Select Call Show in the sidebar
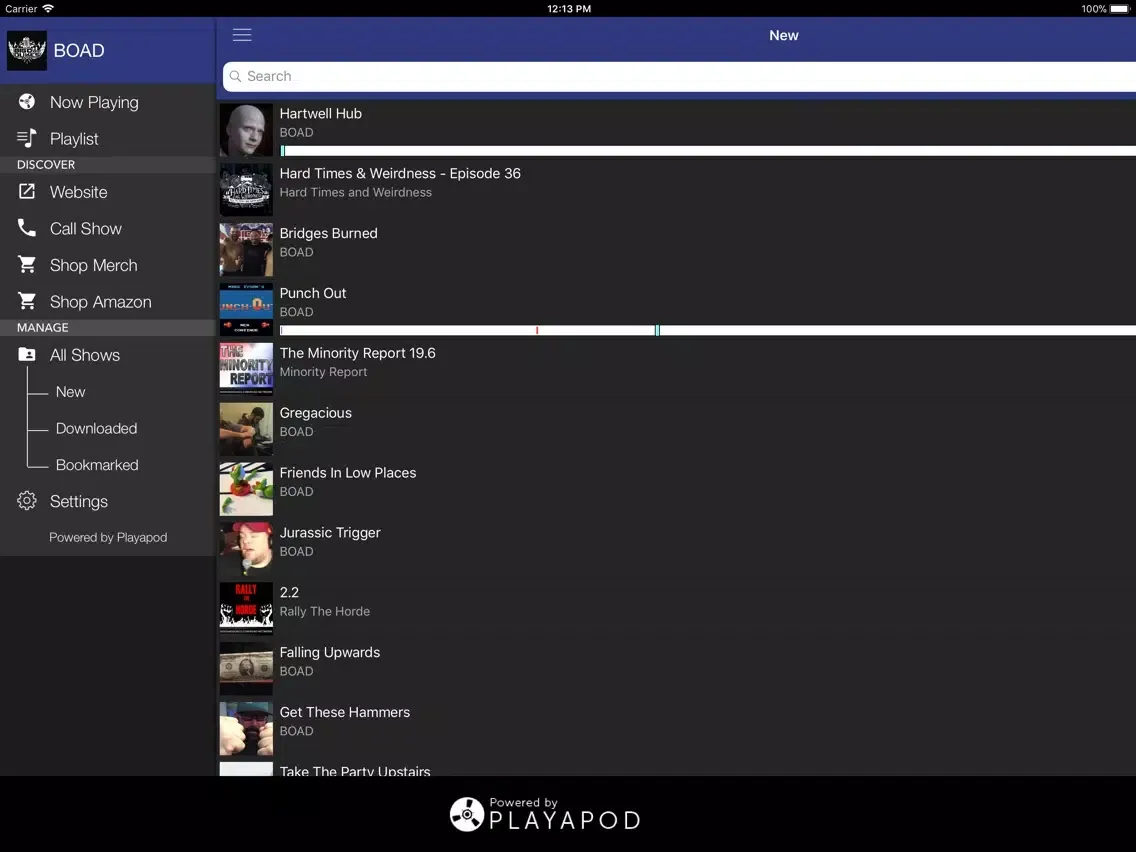Image resolution: width=1136 pixels, height=852 pixels. (108, 228)
